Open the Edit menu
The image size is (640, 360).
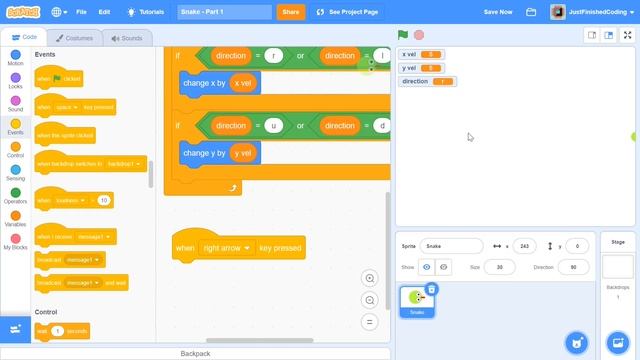(104, 12)
